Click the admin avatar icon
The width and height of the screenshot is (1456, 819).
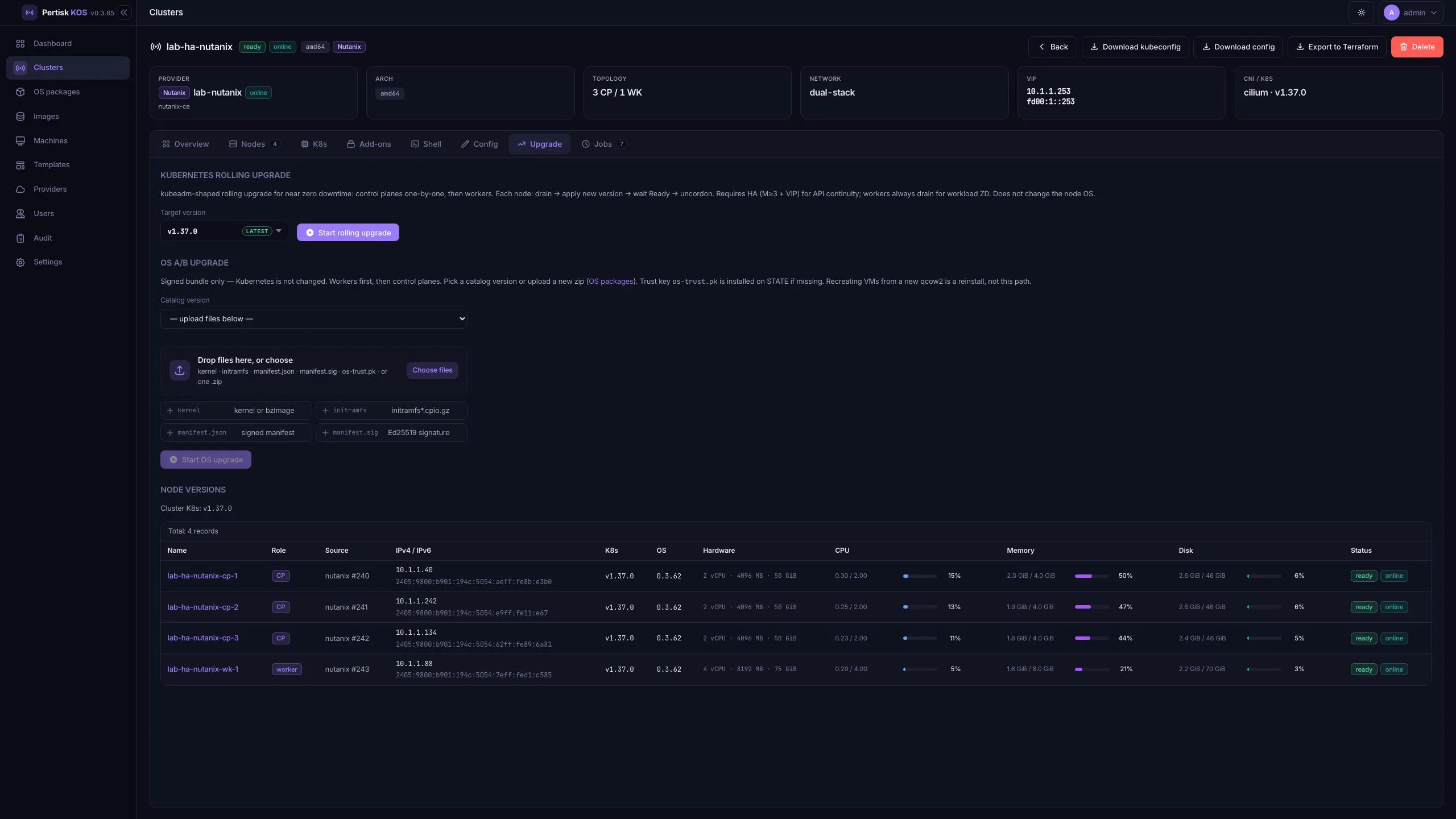(x=1392, y=13)
